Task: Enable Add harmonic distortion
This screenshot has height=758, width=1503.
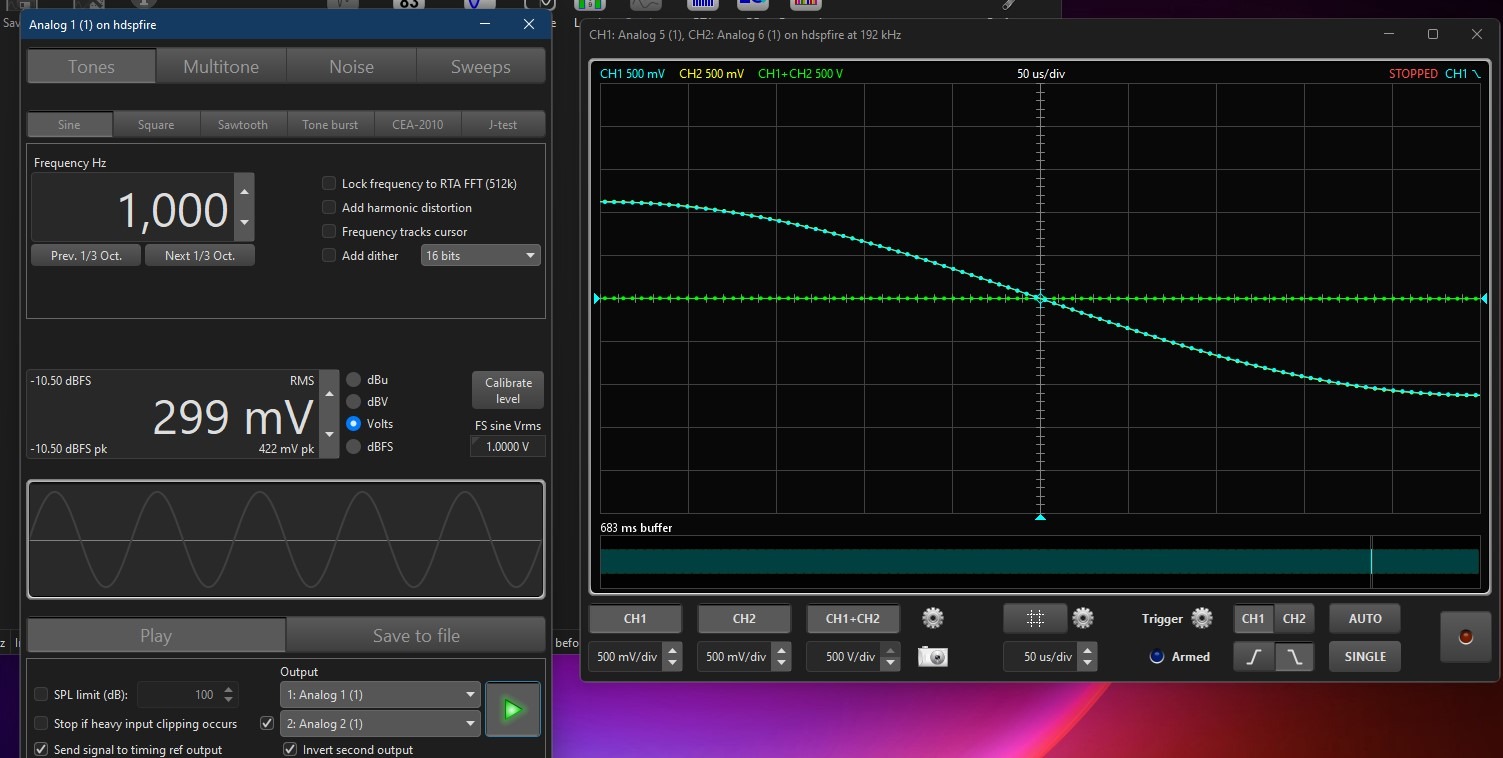Action: (x=328, y=207)
